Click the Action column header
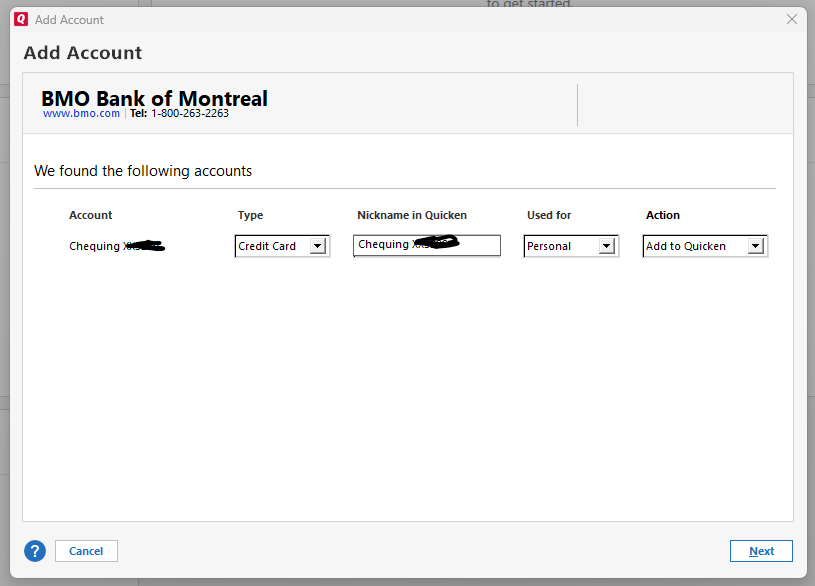Viewport: 815px width, 586px height. pyautogui.click(x=663, y=215)
